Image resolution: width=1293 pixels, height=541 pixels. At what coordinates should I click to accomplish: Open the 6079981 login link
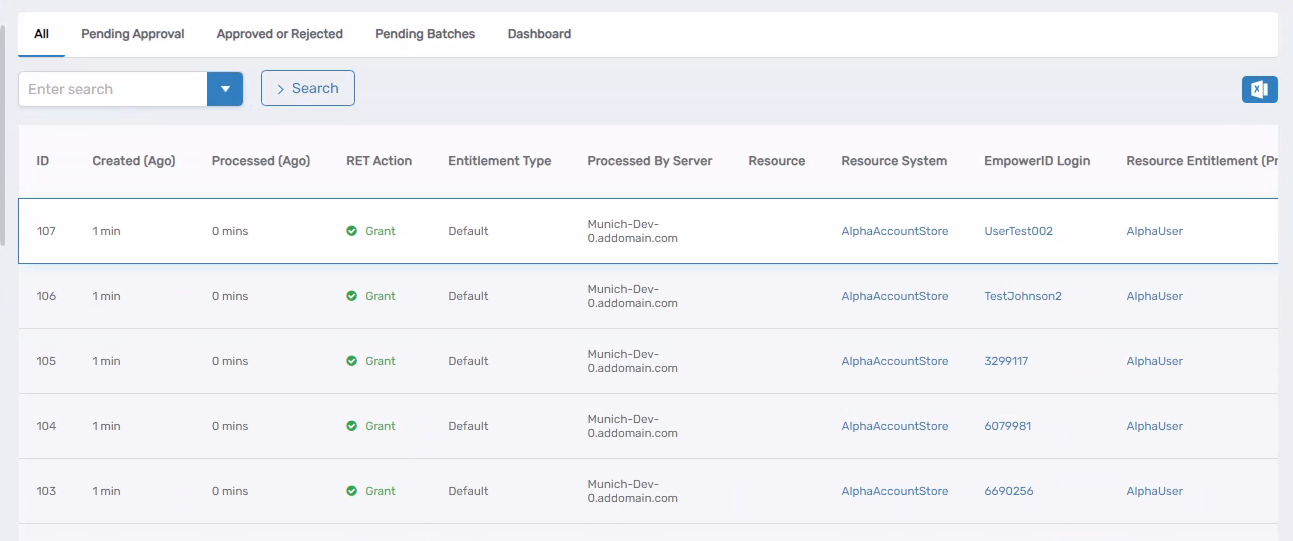tap(1008, 426)
